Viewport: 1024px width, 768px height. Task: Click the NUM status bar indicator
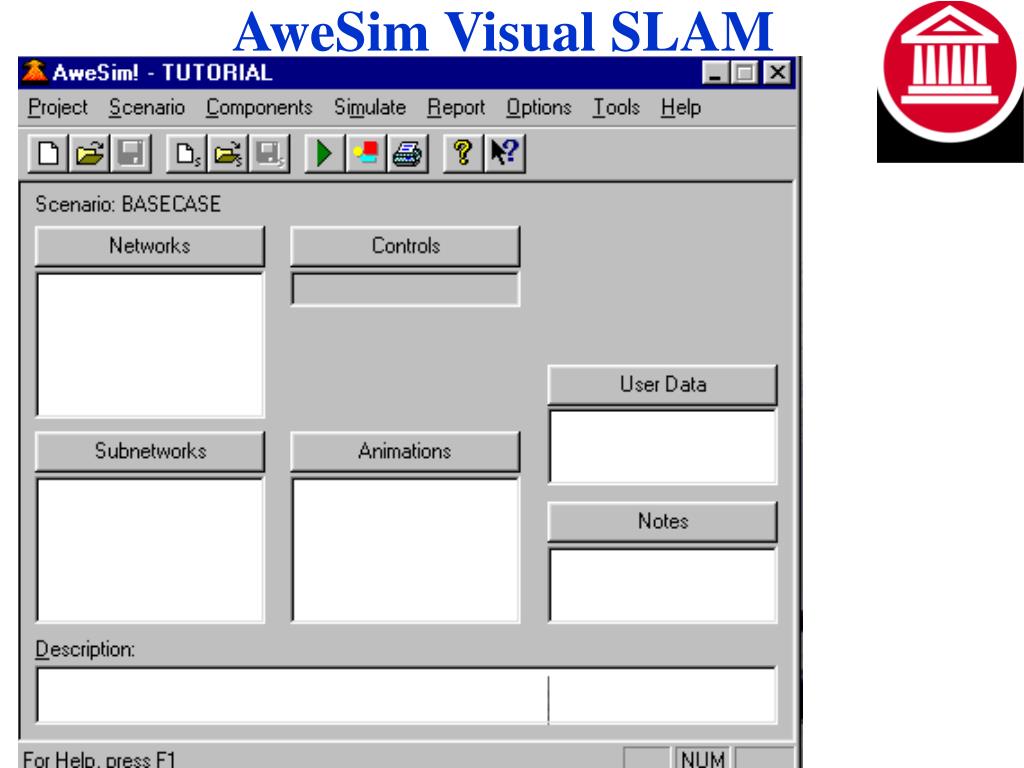(703, 758)
